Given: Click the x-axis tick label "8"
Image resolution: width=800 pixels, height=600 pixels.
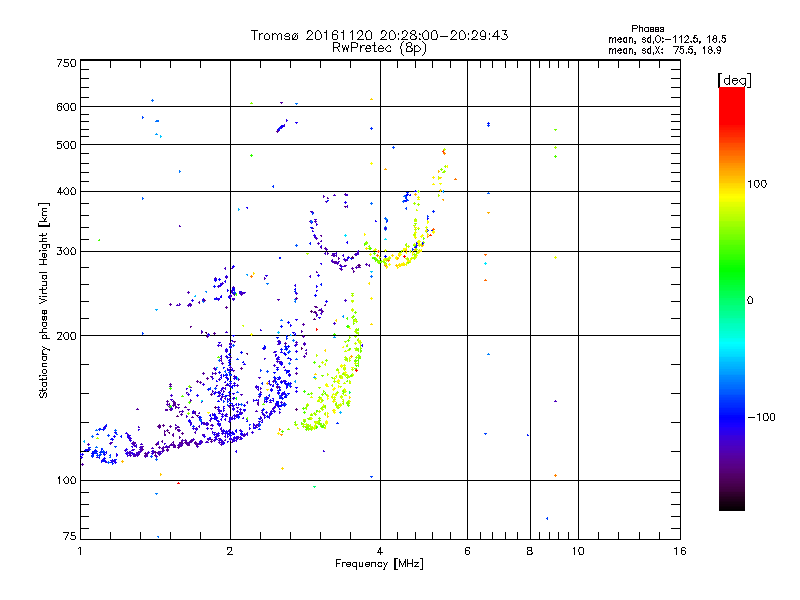Looking at the screenshot, I should tap(530, 551).
